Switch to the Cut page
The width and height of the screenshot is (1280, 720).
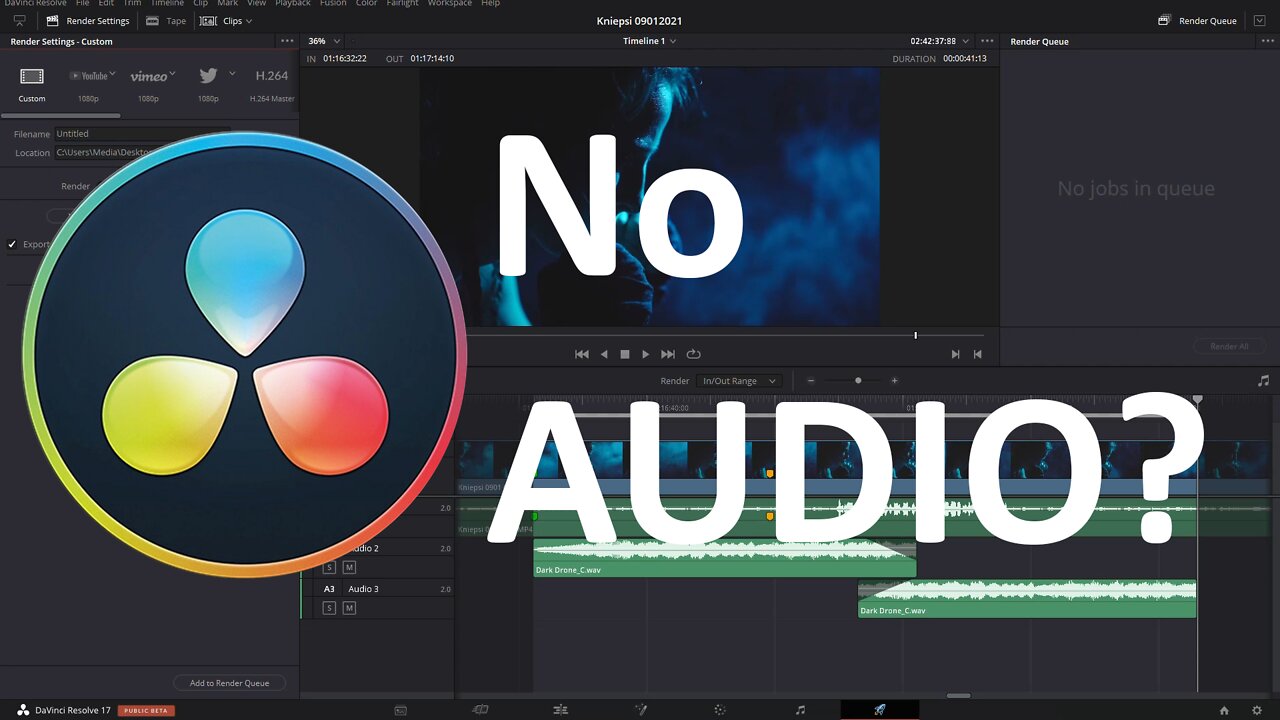(x=481, y=710)
